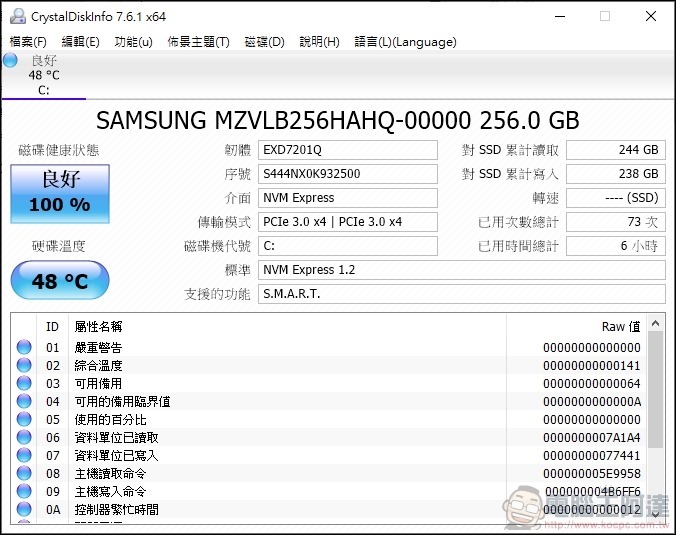Minimize the CrystalDiskInfo window
Viewport: 676px width, 535px height.
(x=560, y=16)
